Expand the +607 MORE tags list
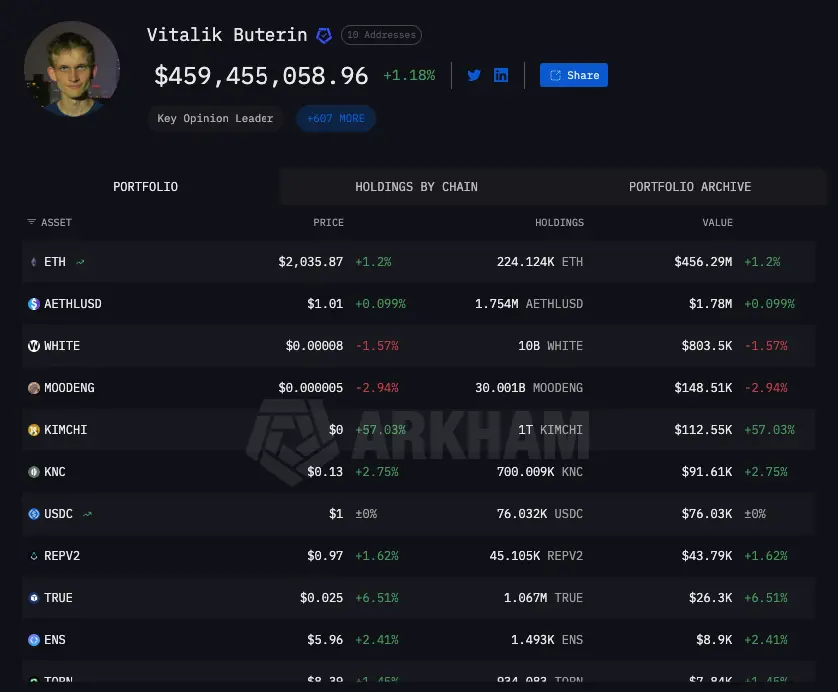Image resolution: width=838 pixels, height=692 pixels. [336, 118]
